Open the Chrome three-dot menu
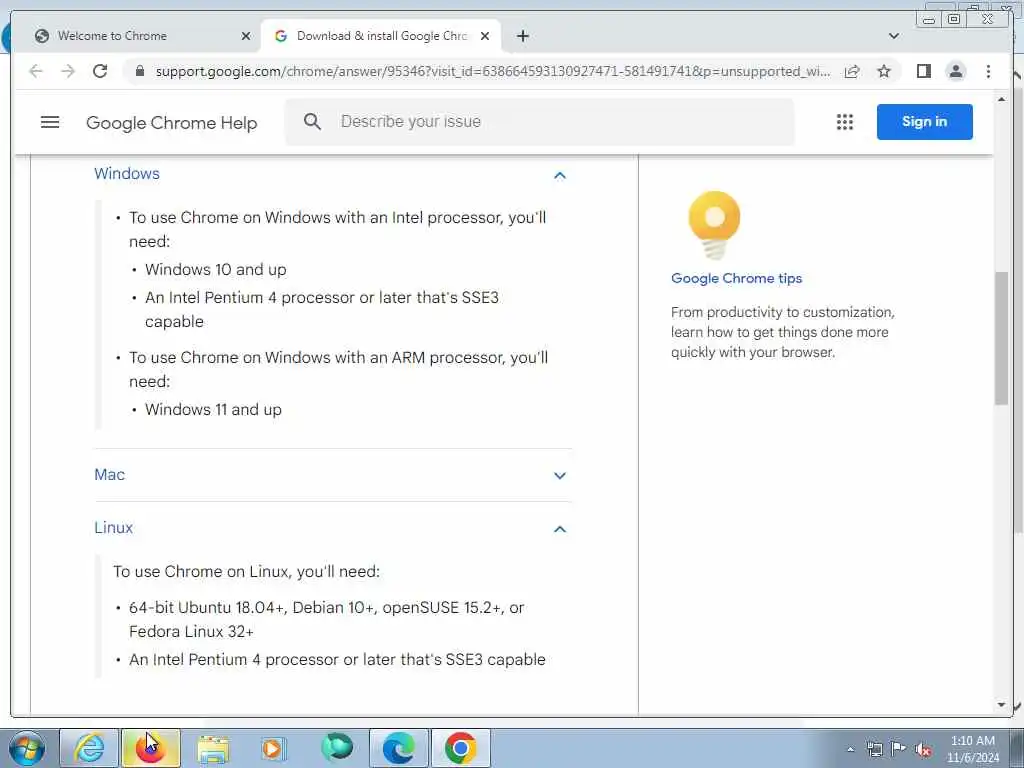Viewport: 1024px width, 768px height. click(x=988, y=71)
